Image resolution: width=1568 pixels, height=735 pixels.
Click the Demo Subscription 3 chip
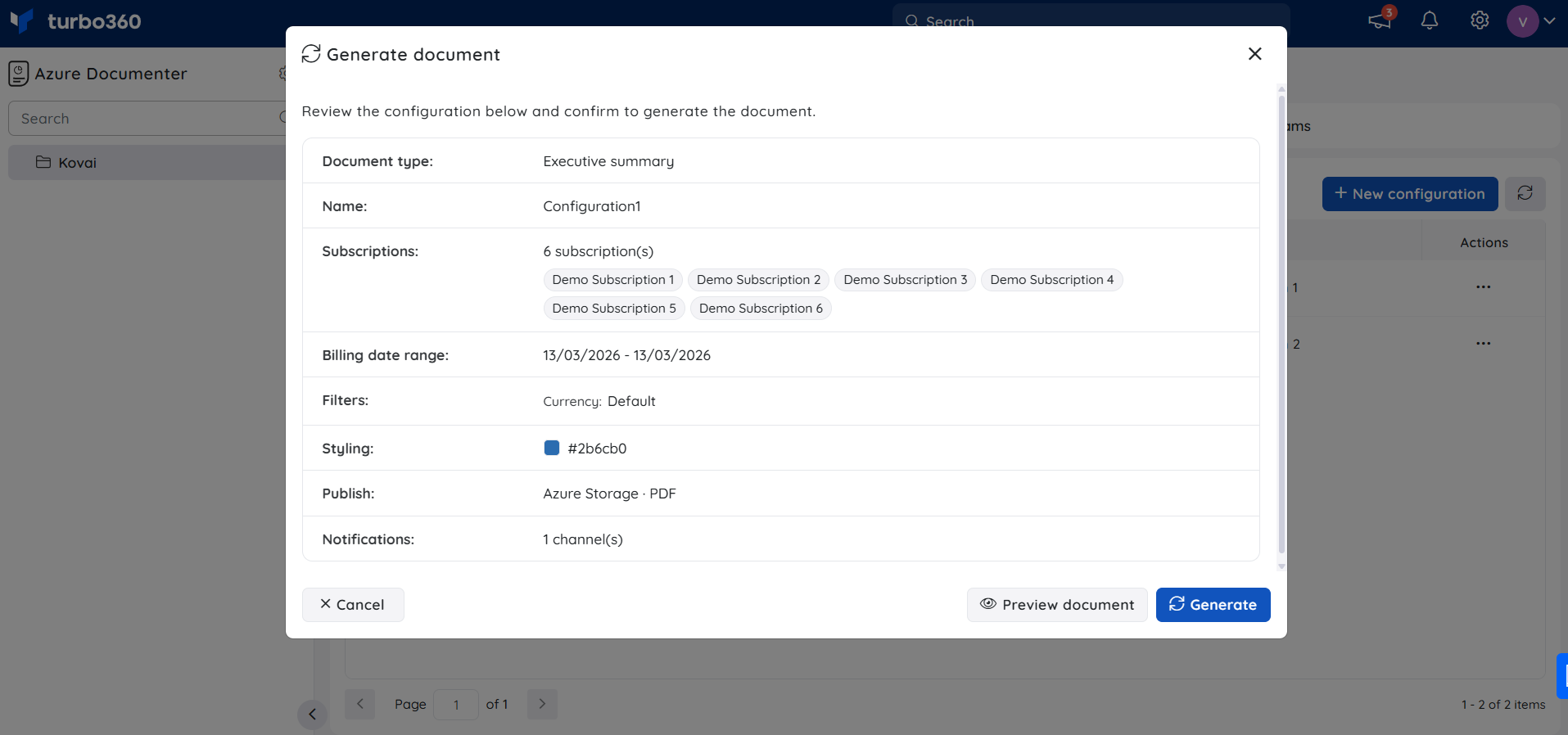click(905, 280)
